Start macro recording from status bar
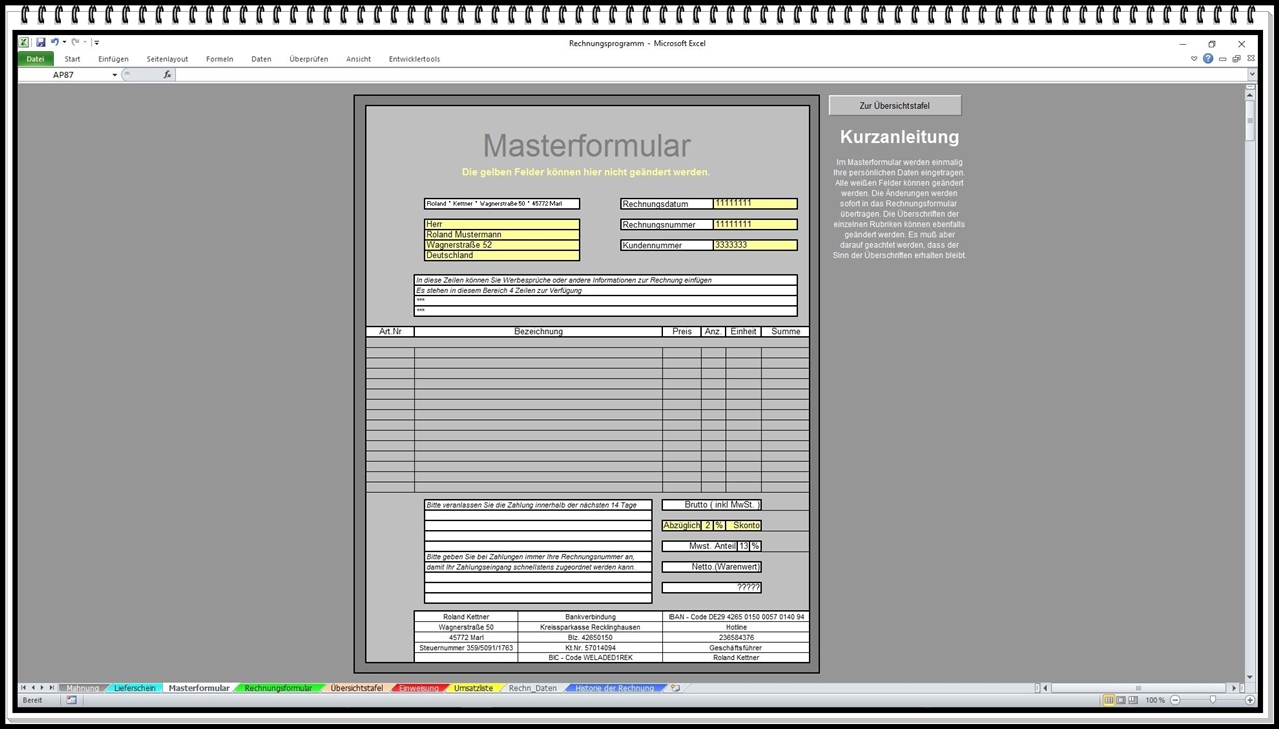Screen dimensions: 1279x729 click(72, 700)
